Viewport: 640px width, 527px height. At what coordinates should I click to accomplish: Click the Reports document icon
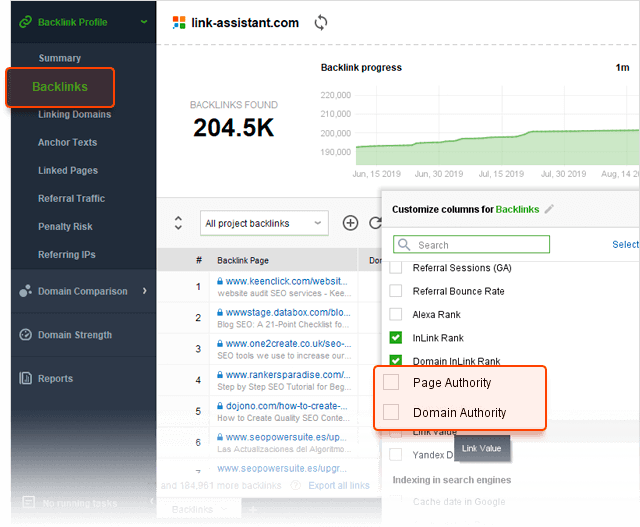tap(25, 378)
